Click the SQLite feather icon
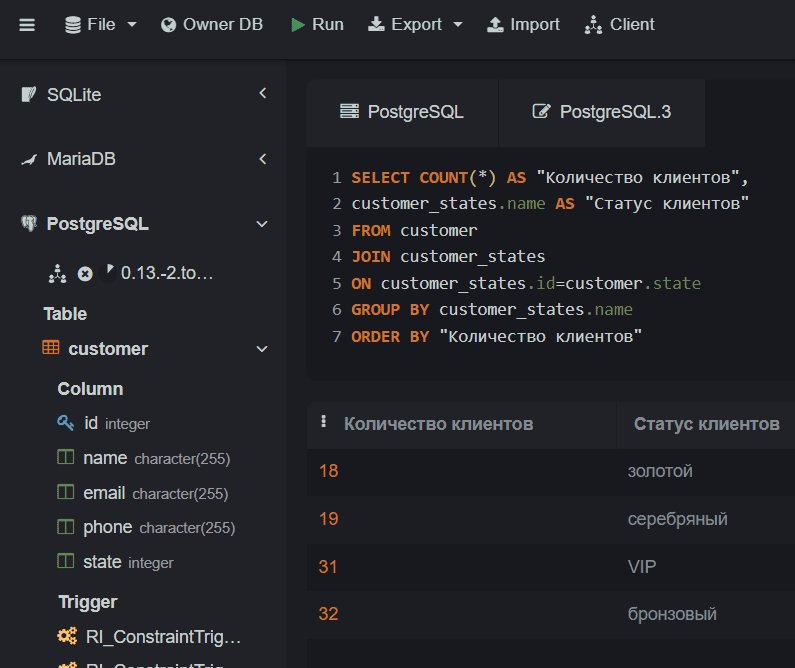Viewport: 795px width, 668px height. pyautogui.click(x=29, y=94)
